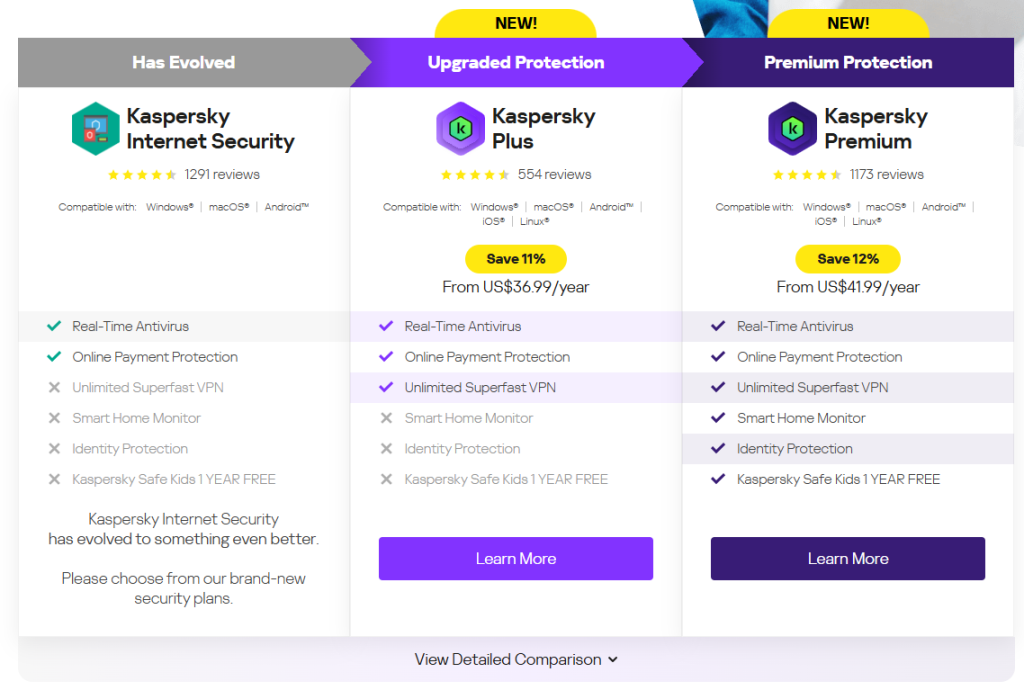Select the Upgraded Protection column header
This screenshot has width=1024, height=690.
coord(516,62)
